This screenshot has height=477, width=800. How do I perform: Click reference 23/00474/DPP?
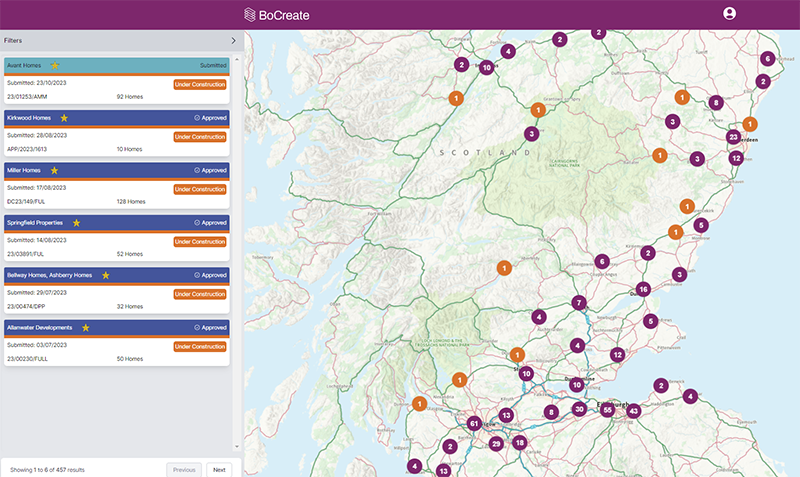click(26, 307)
